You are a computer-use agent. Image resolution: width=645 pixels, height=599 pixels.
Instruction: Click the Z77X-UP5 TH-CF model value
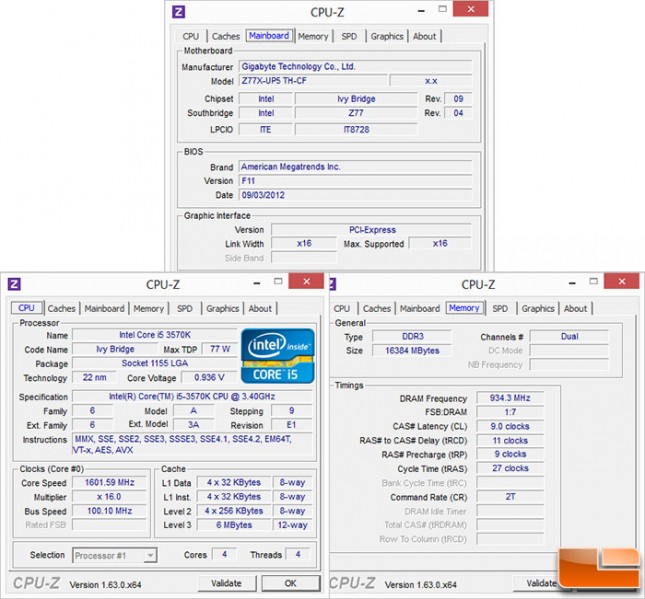(x=313, y=81)
